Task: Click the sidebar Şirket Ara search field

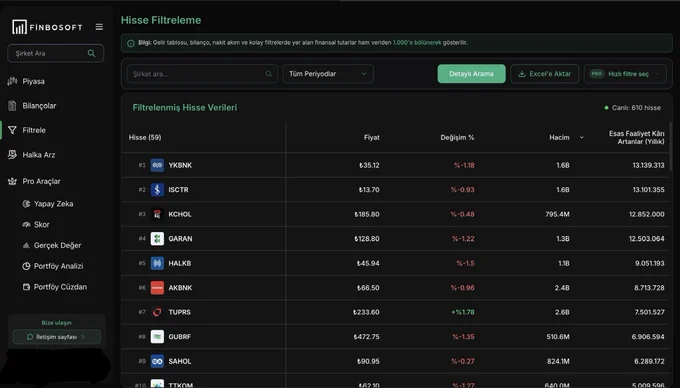Action: click(x=56, y=53)
